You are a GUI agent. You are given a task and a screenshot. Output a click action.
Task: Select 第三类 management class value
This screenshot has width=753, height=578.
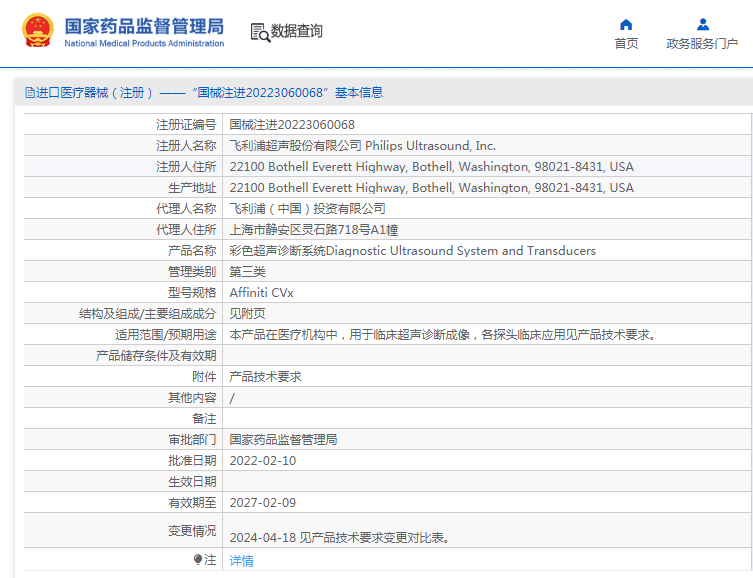(x=247, y=272)
